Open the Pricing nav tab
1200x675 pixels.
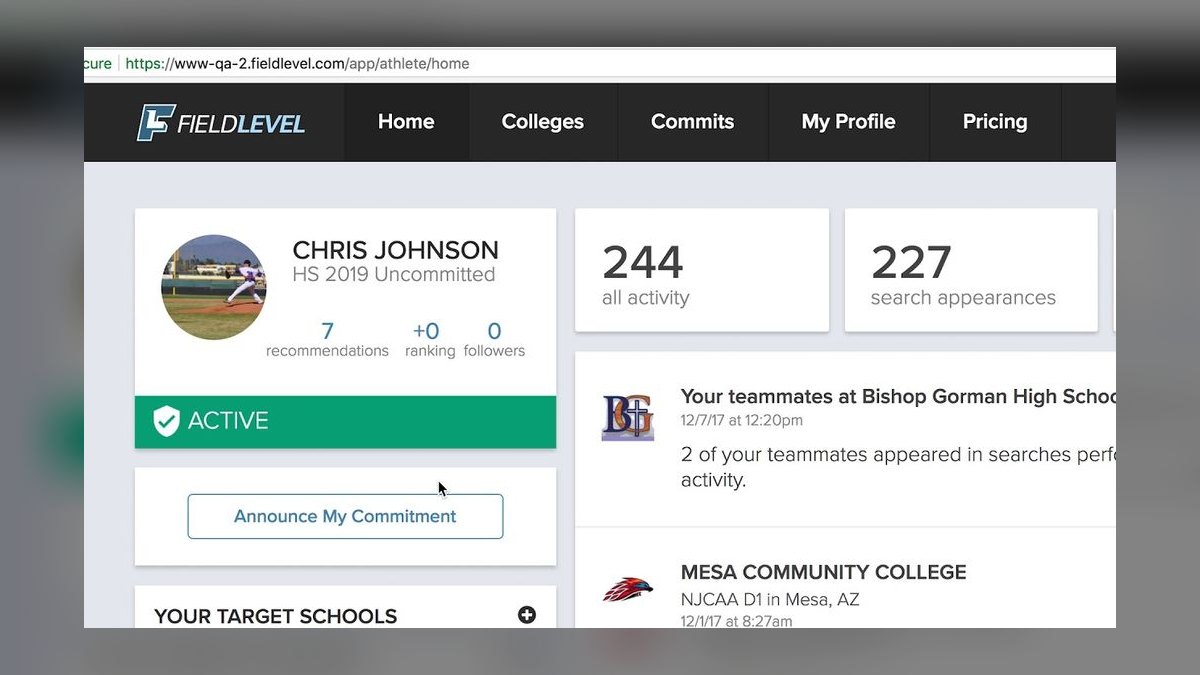995,122
